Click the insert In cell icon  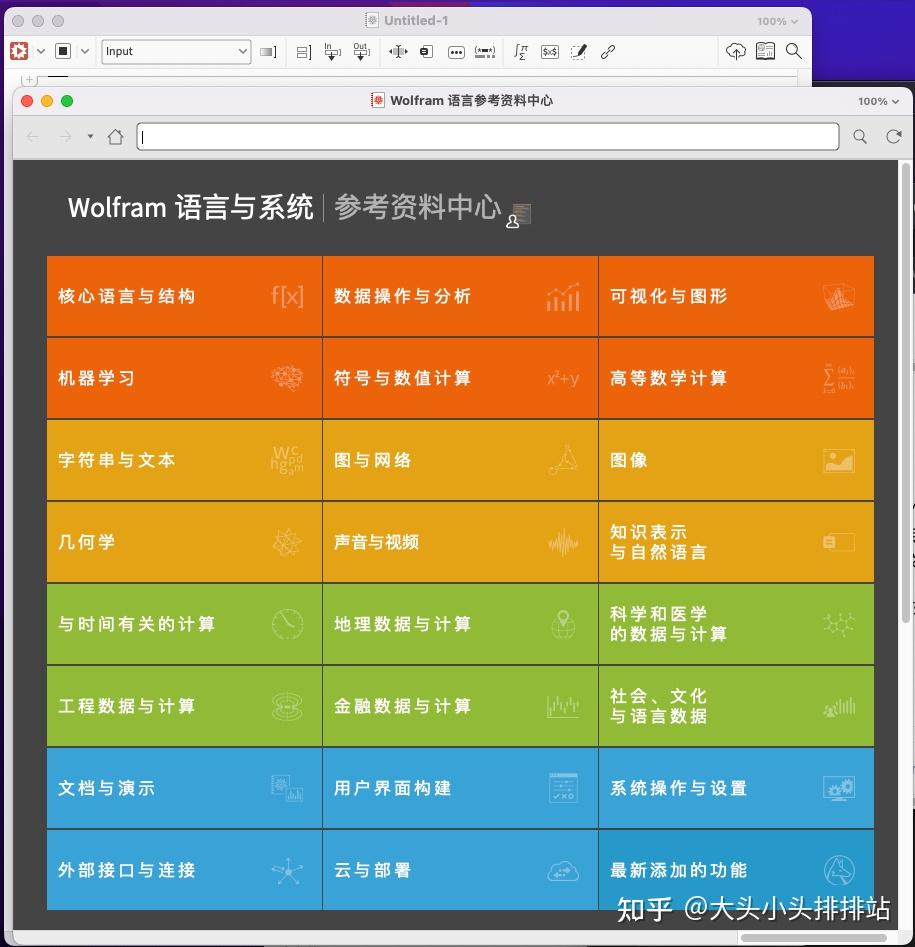pos(332,51)
